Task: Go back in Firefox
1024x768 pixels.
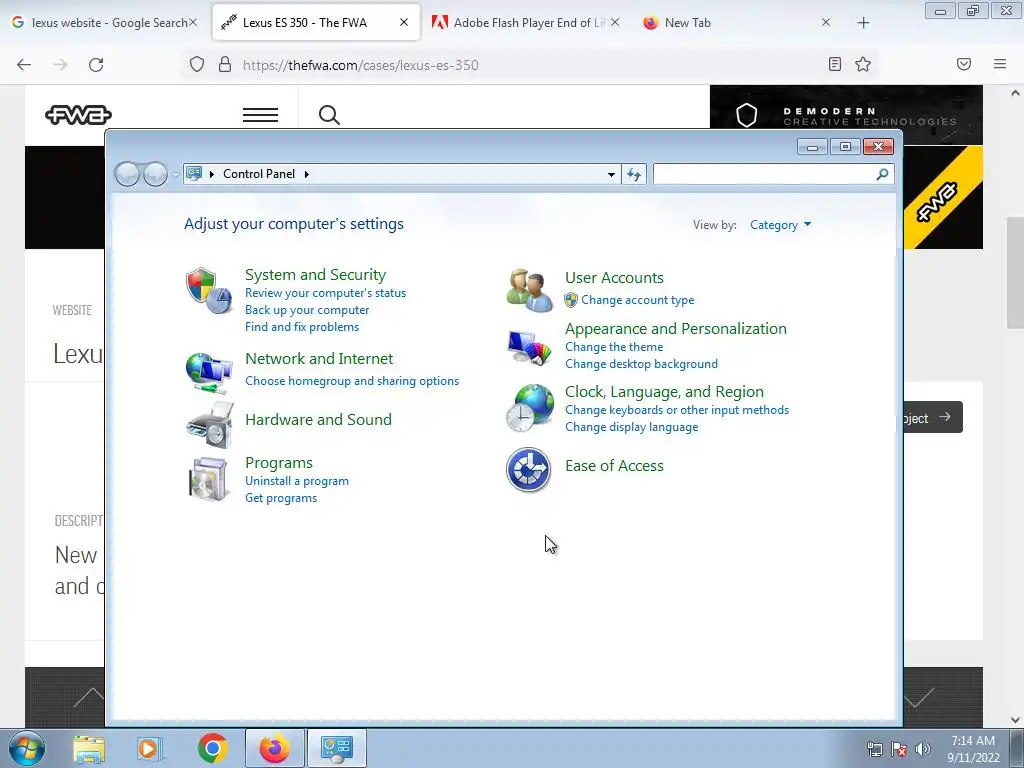Action: pyautogui.click(x=24, y=65)
